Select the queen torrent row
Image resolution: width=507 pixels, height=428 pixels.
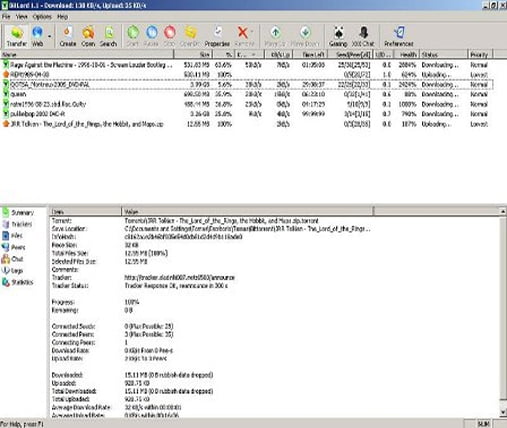[247, 94]
